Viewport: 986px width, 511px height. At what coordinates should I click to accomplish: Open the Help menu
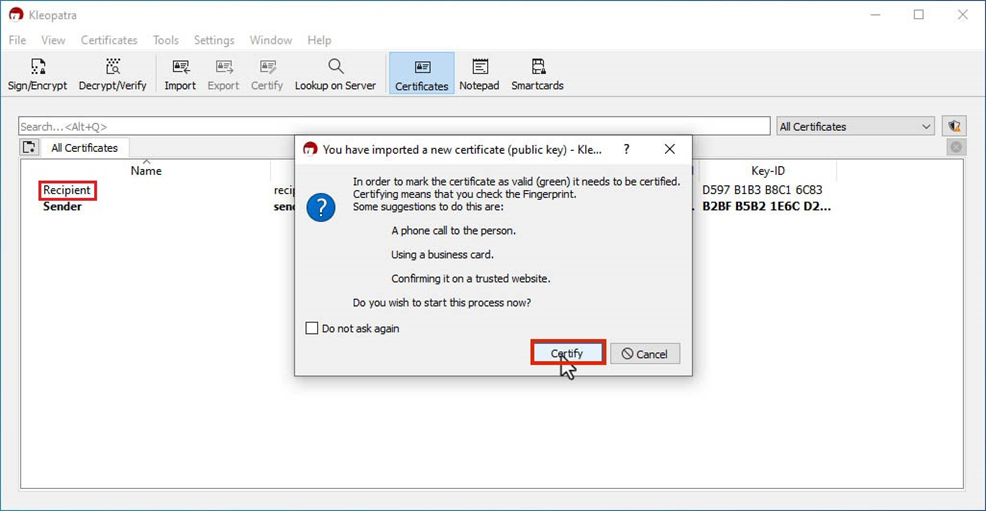click(x=319, y=40)
